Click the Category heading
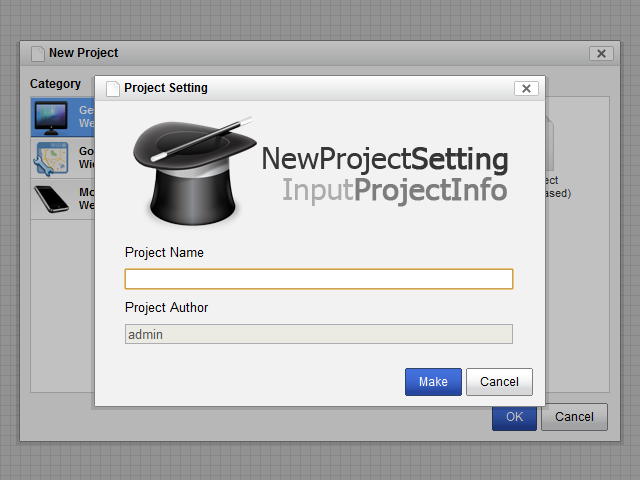Image resolution: width=640 pixels, height=480 pixels. [55, 84]
